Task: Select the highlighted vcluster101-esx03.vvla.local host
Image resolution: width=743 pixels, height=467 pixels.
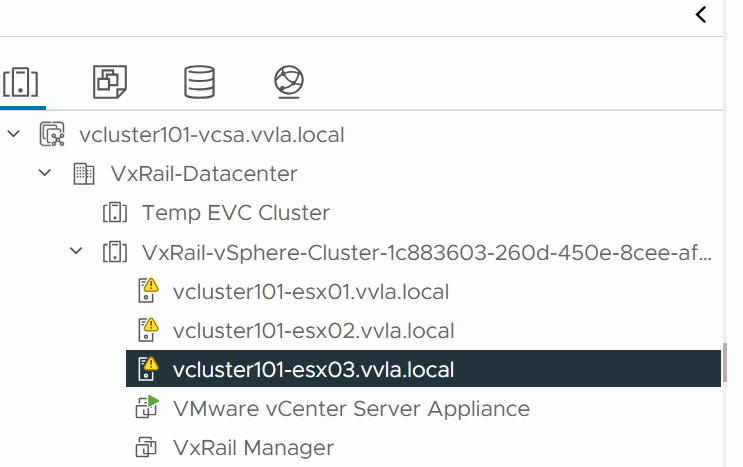Action: coord(313,369)
